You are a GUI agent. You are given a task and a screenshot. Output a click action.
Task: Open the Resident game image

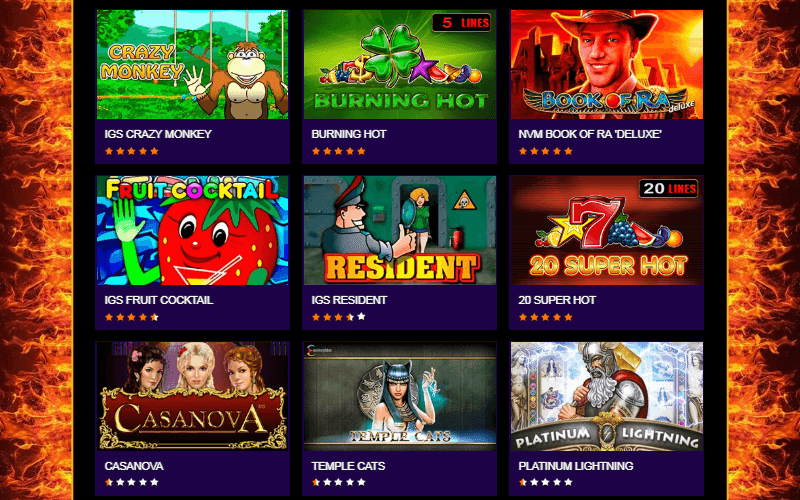(x=399, y=230)
